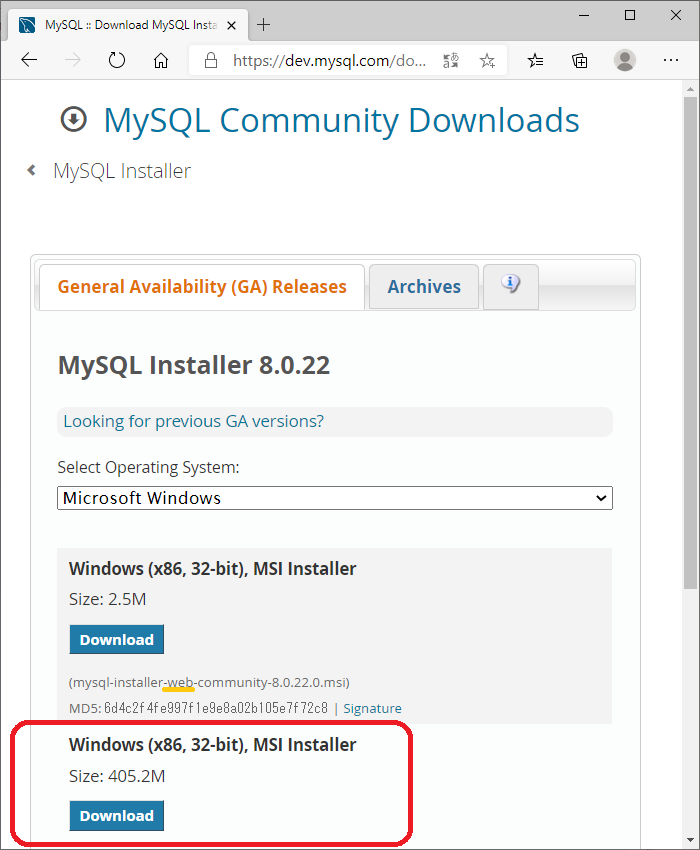Image resolution: width=700 pixels, height=850 pixels.
Task: Select General Availability (GA) Releases tab
Action: pos(202,287)
